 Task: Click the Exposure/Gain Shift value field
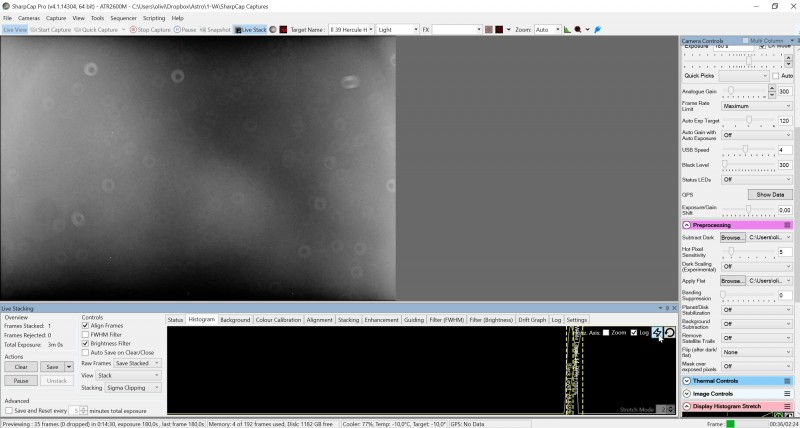pos(785,210)
